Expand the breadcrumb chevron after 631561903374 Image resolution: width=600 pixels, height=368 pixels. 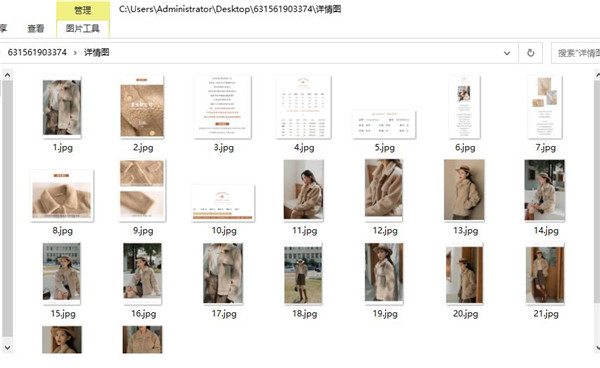(75, 53)
